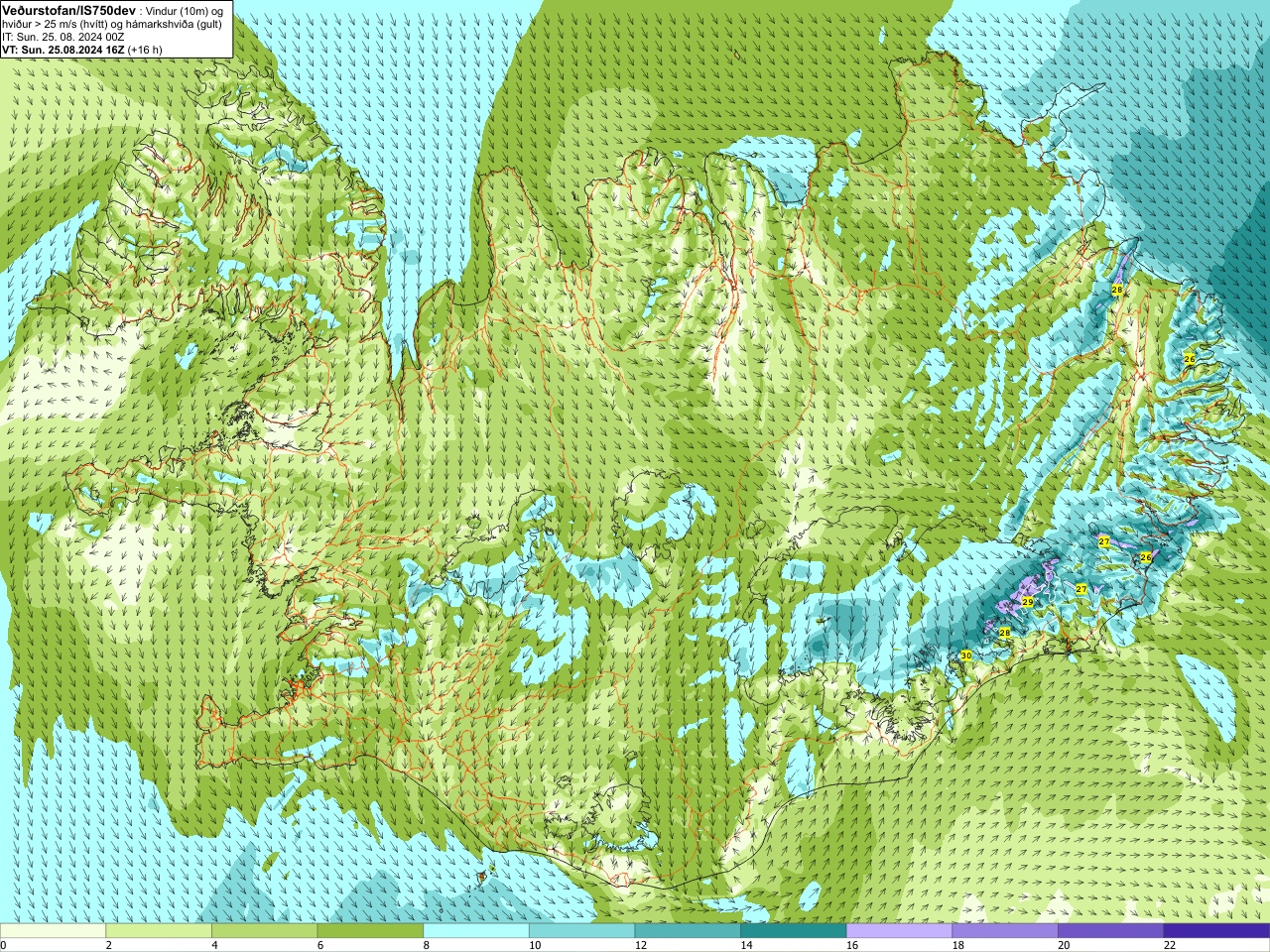Click the '(+16 h)' forecast offset text
This screenshot has width=1270, height=952.
tap(145, 50)
